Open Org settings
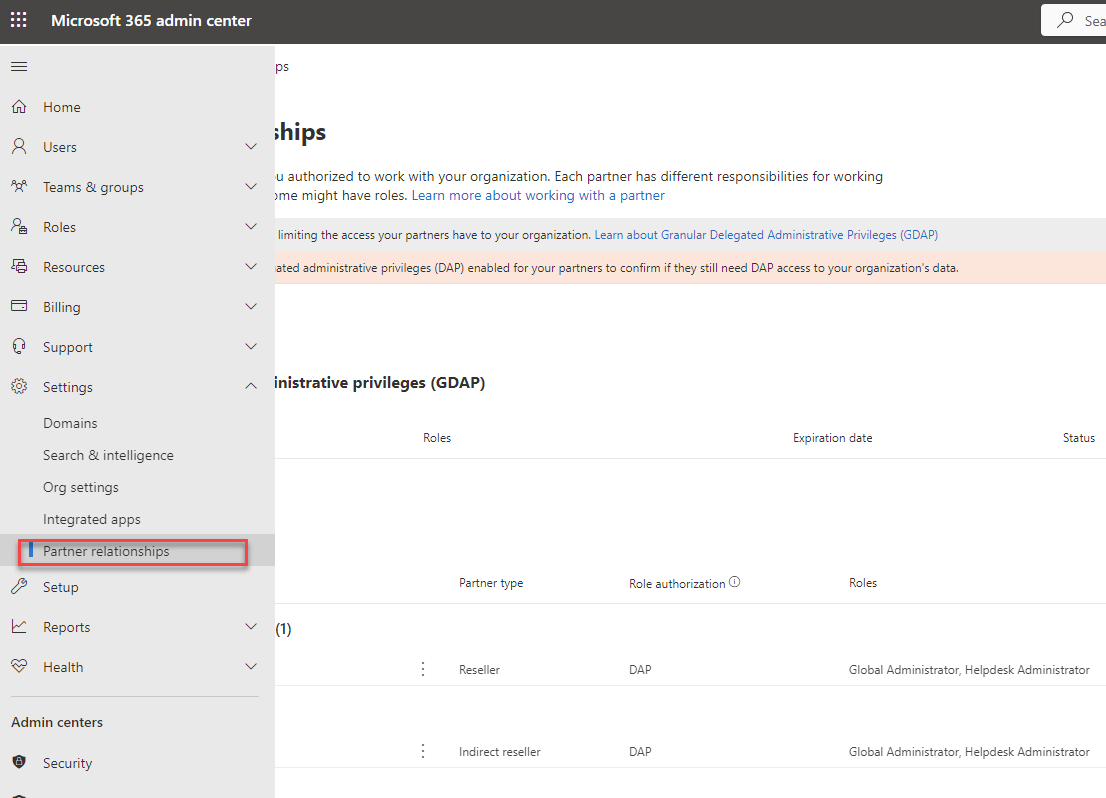 click(x=81, y=488)
